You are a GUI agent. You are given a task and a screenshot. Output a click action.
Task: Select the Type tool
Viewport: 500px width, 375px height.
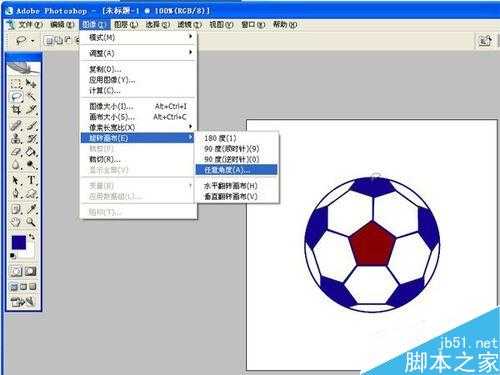31,180
